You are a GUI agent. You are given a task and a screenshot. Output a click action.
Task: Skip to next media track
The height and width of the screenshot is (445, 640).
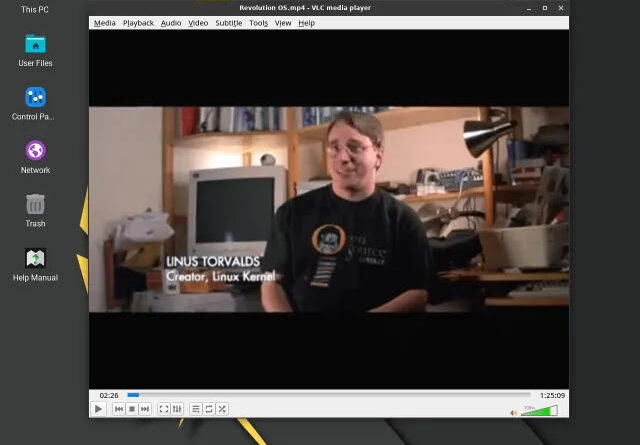point(145,409)
